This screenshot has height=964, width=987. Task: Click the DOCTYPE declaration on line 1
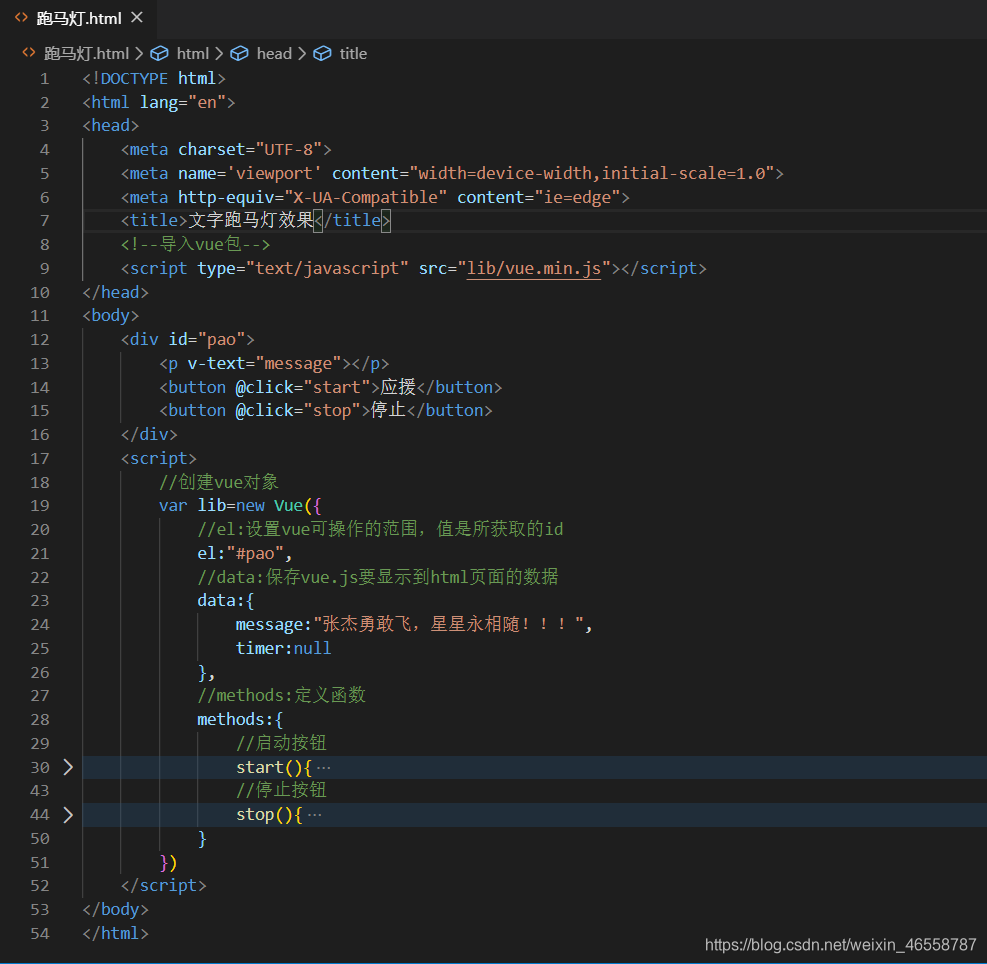point(154,79)
